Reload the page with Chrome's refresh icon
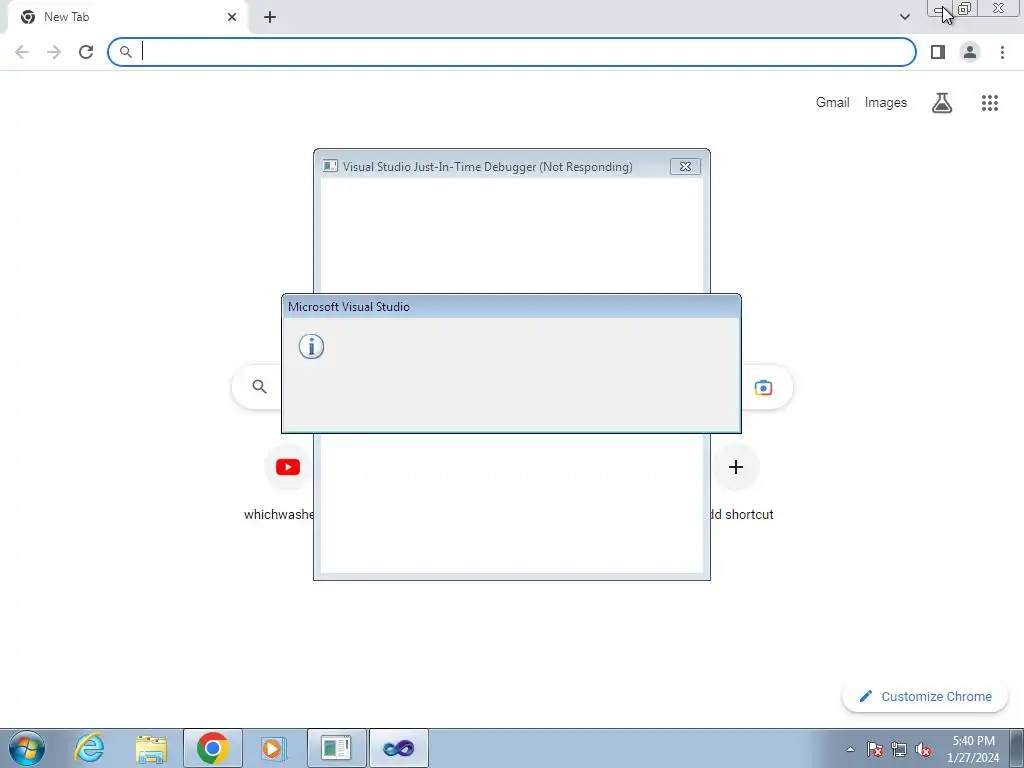The width and height of the screenshot is (1024, 768). point(86,52)
